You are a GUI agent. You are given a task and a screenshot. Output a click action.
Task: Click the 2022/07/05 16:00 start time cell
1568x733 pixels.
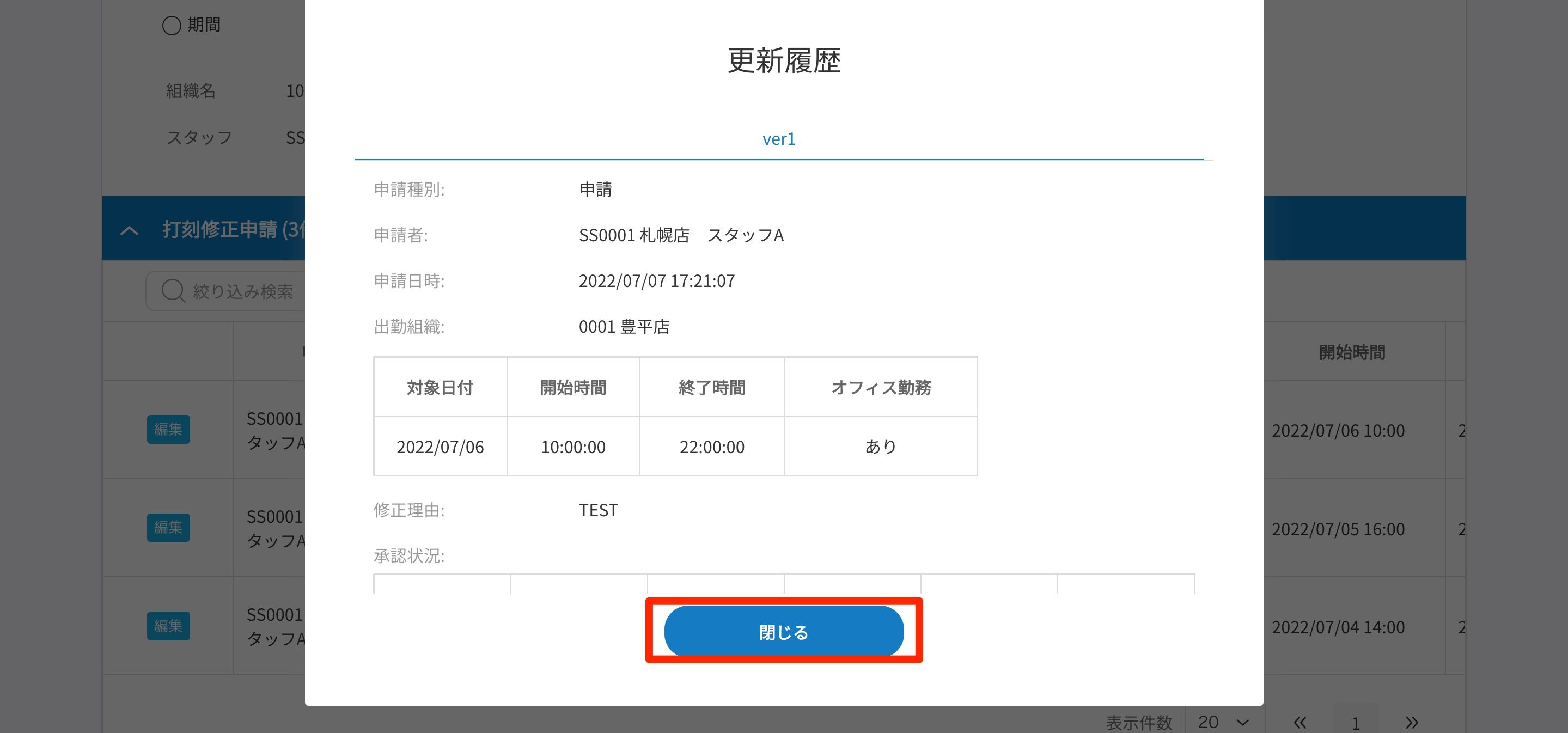point(1338,529)
